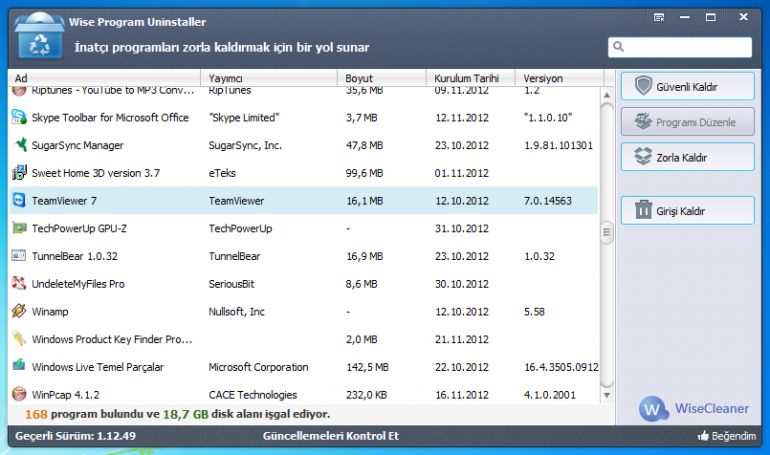Image resolution: width=770 pixels, height=455 pixels.
Task: Select the WinPcap 4.1.2 entry
Action: 65,395
